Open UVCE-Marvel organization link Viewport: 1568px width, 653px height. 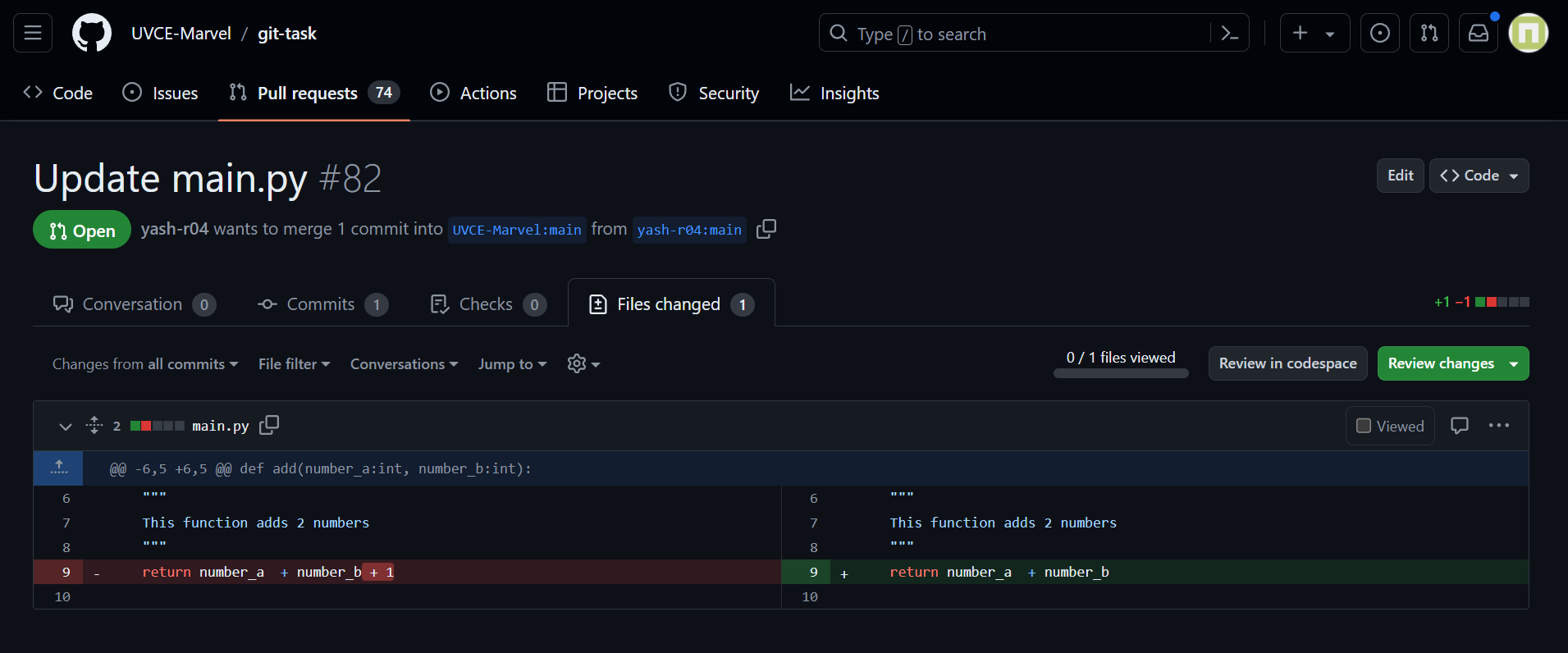(x=181, y=34)
